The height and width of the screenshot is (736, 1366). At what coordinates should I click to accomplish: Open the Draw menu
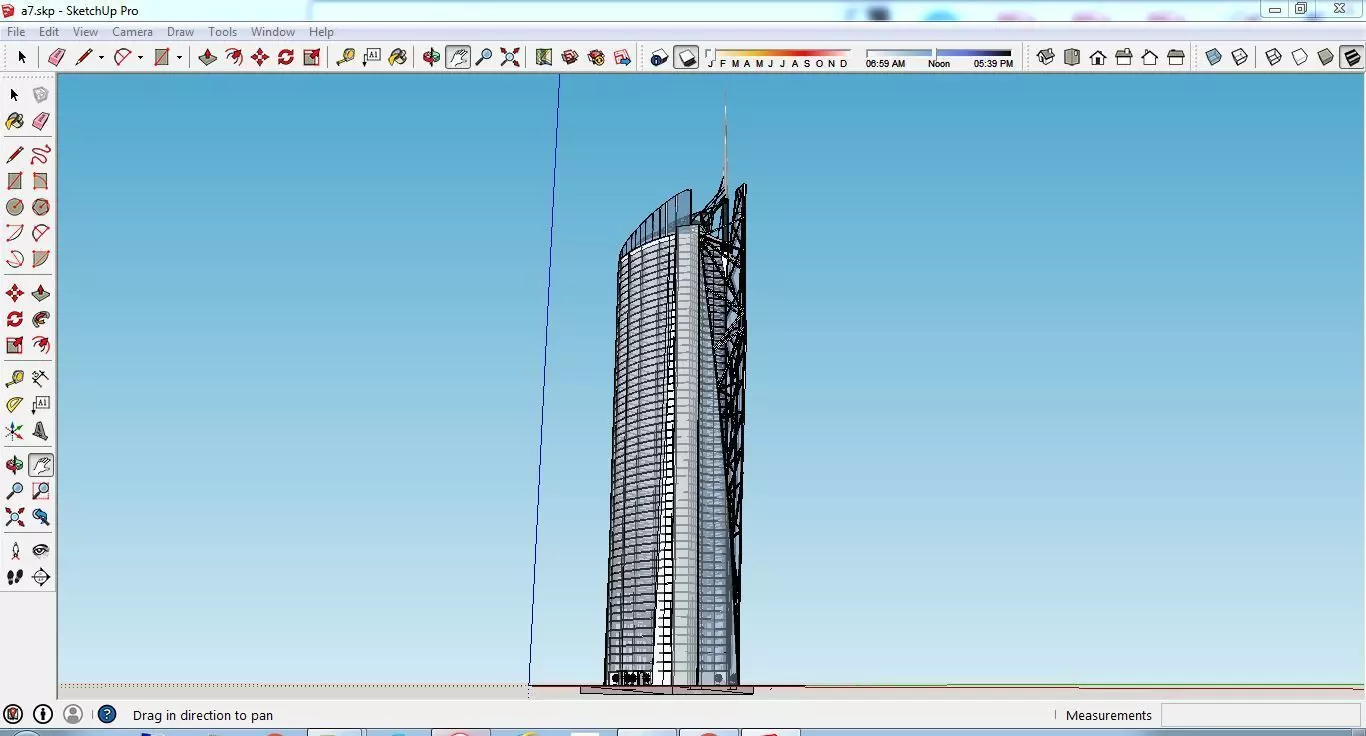pyautogui.click(x=180, y=32)
